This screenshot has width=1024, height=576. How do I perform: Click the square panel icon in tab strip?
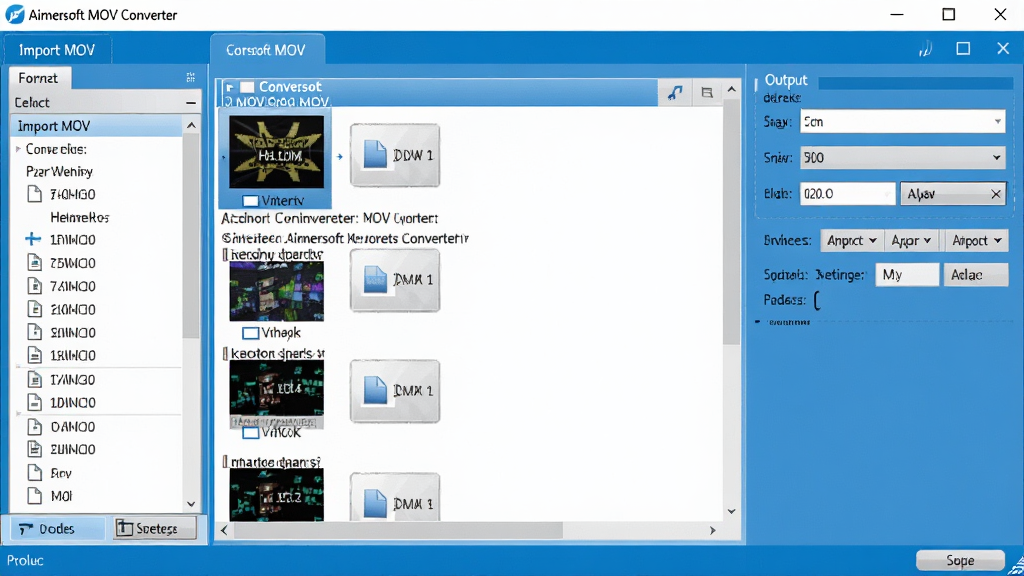pyautogui.click(x=963, y=49)
